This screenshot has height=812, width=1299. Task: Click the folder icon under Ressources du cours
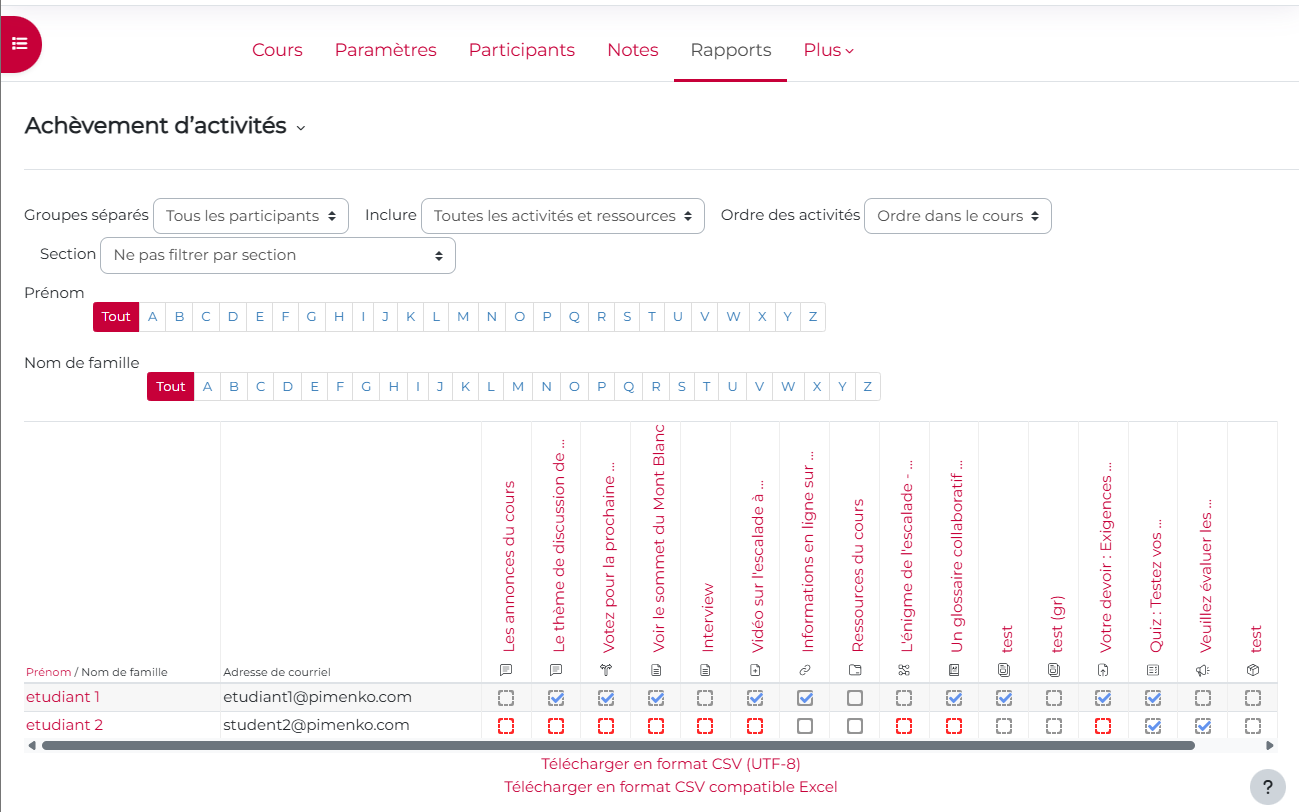tap(855, 670)
